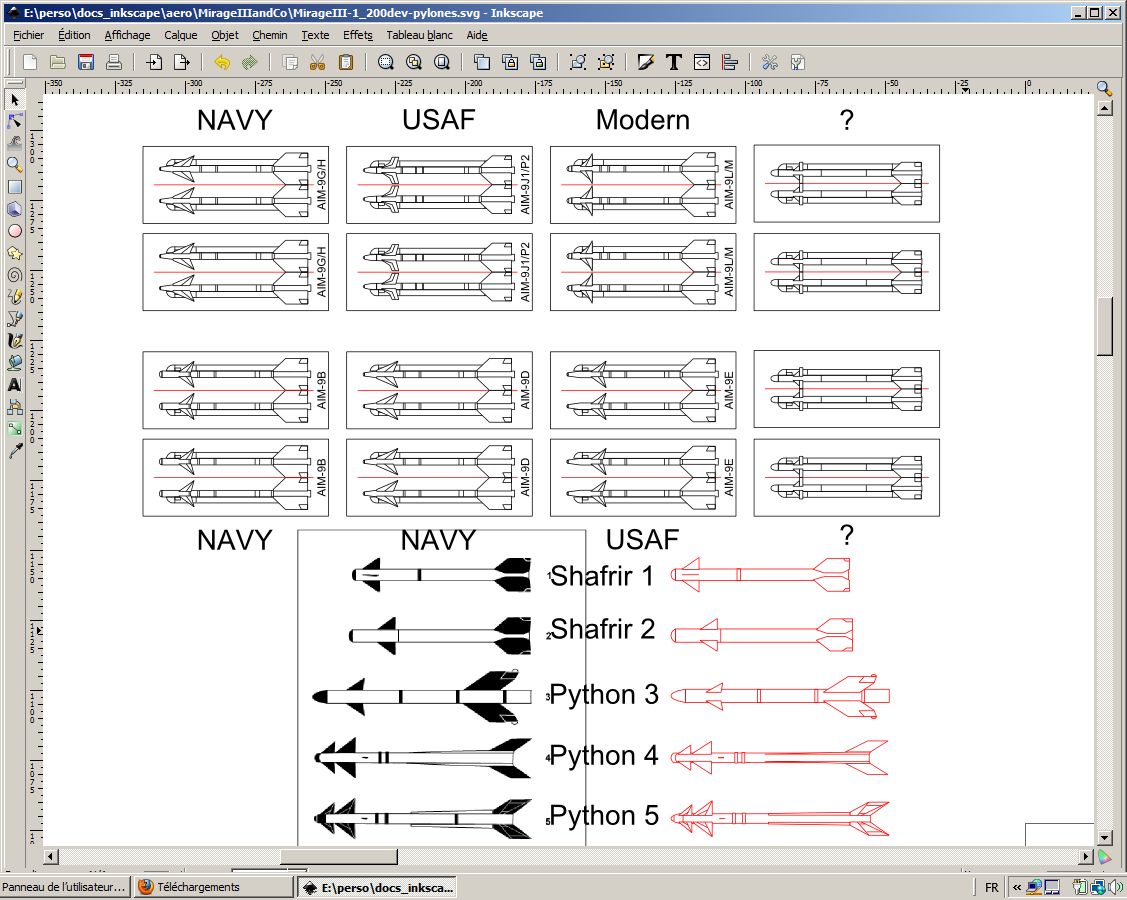Screen dimensions: 1127x900
Task: Choose the Spiral tool
Action: tap(15, 274)
